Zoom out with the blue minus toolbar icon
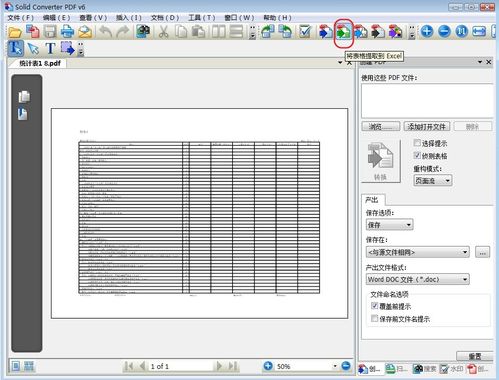The height and width of the screenshot is (380, 499). (444, 32)
